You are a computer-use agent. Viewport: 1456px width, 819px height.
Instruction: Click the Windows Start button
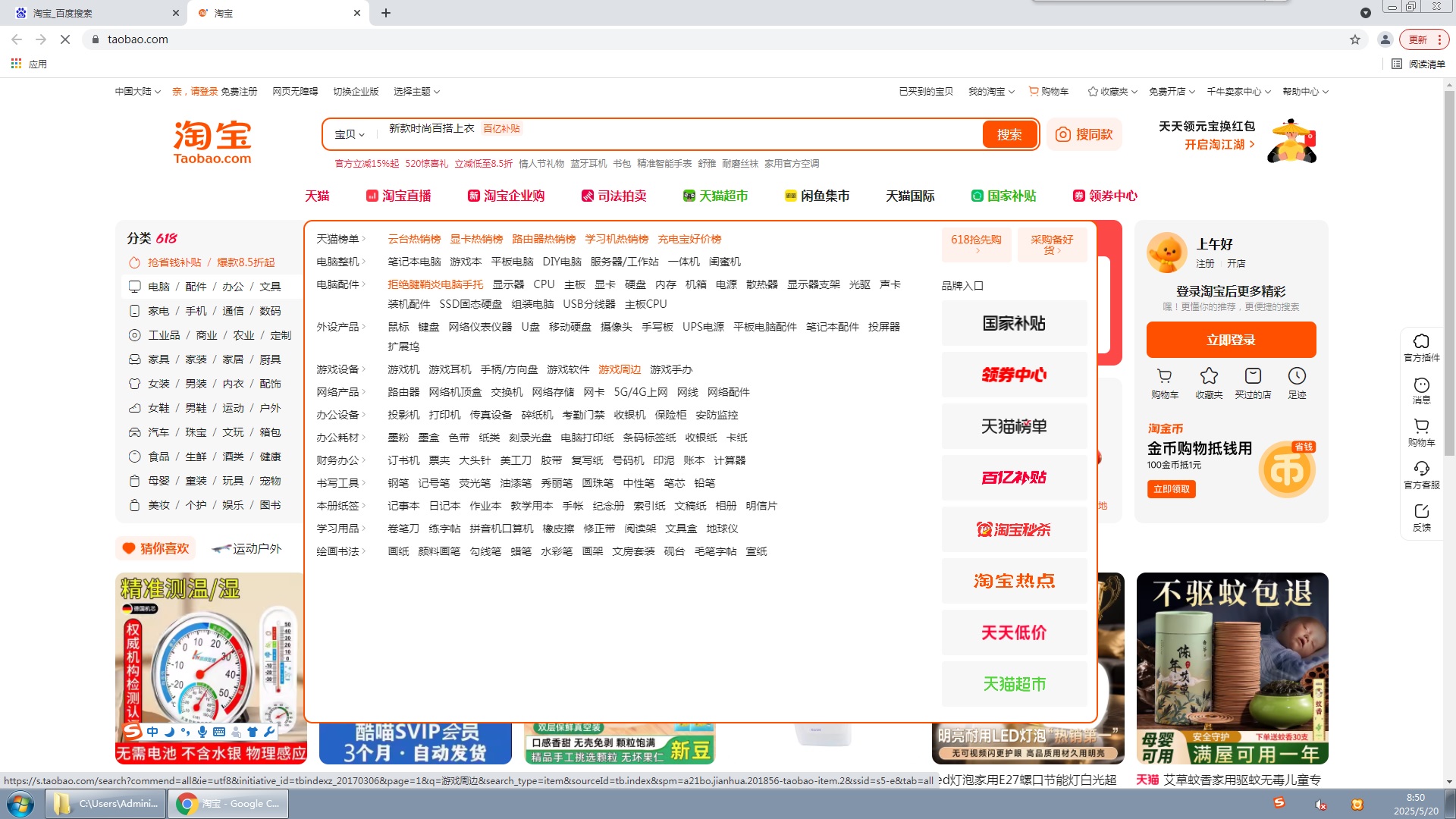(20, 804)
